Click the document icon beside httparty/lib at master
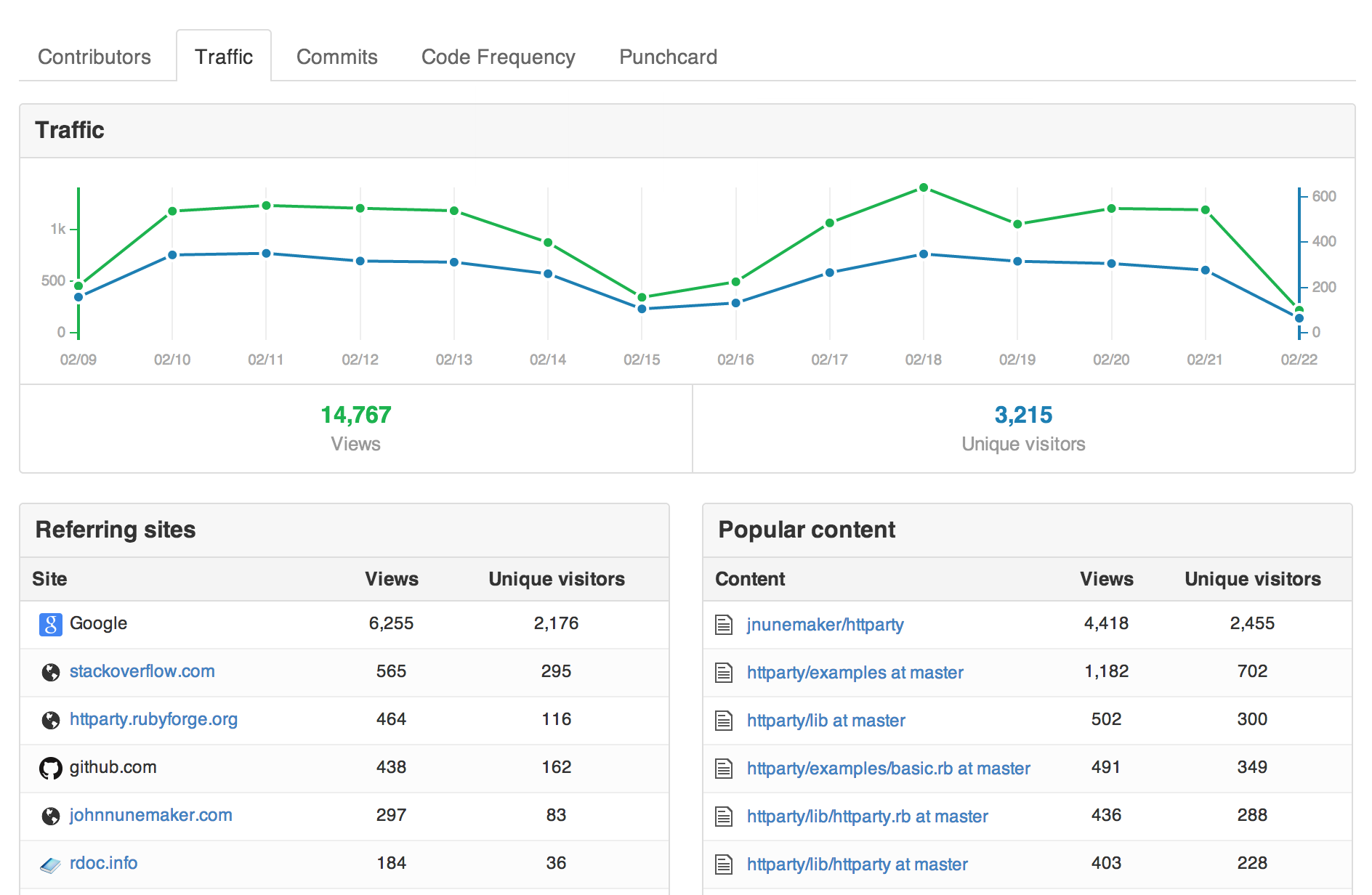The width and height of the screenshot is (1372, 895). coord(725,720)
